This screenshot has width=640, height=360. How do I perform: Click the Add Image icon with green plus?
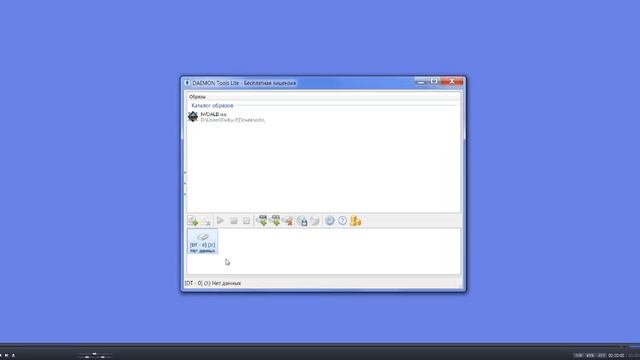pyautogui.click(x=193, y=221)
